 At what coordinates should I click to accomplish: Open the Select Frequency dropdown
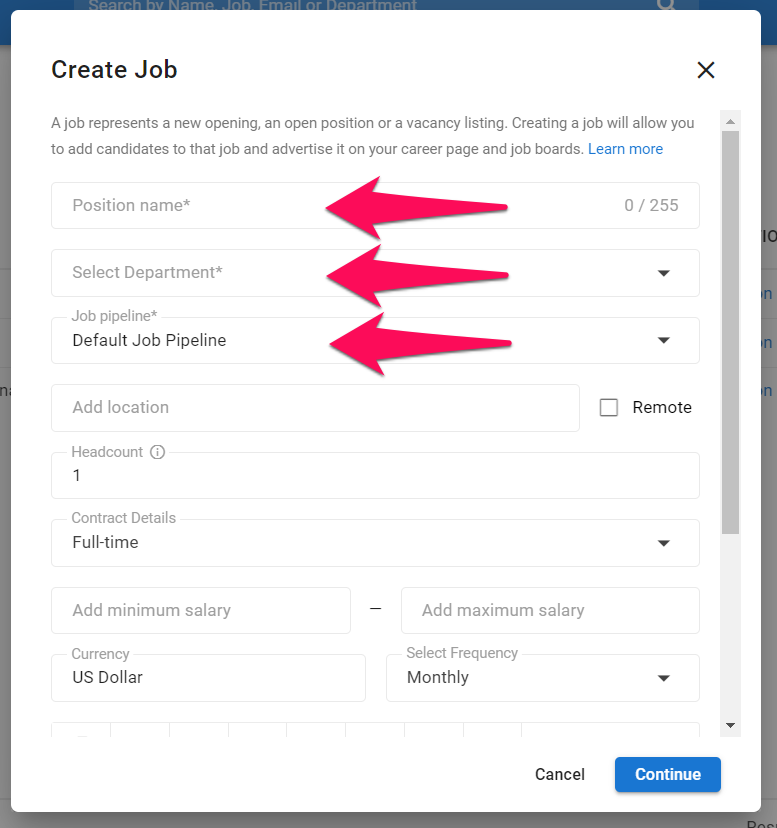pyautogui.click(x=663, y=677)
